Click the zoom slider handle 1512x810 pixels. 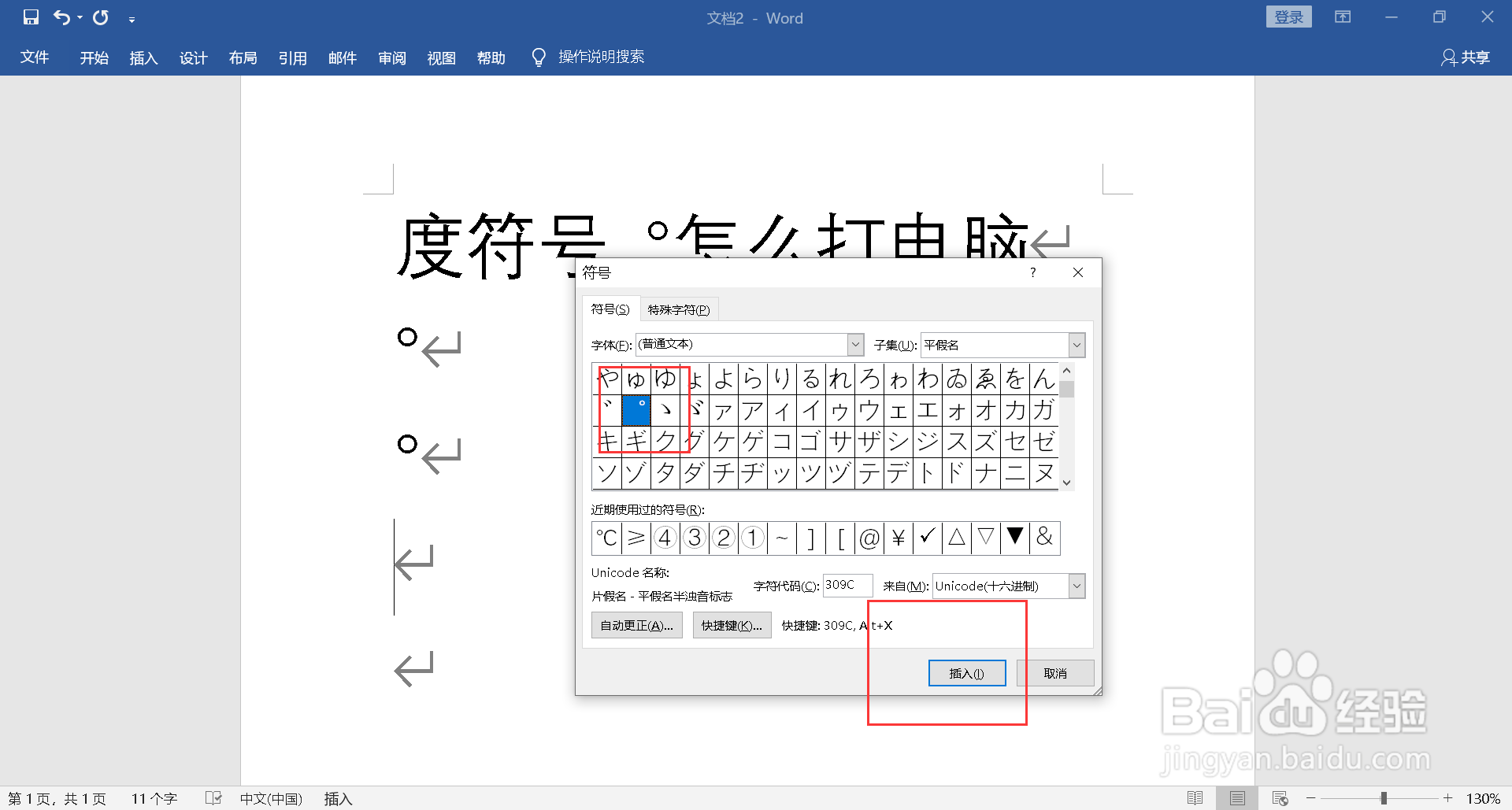pos(1384,797)
